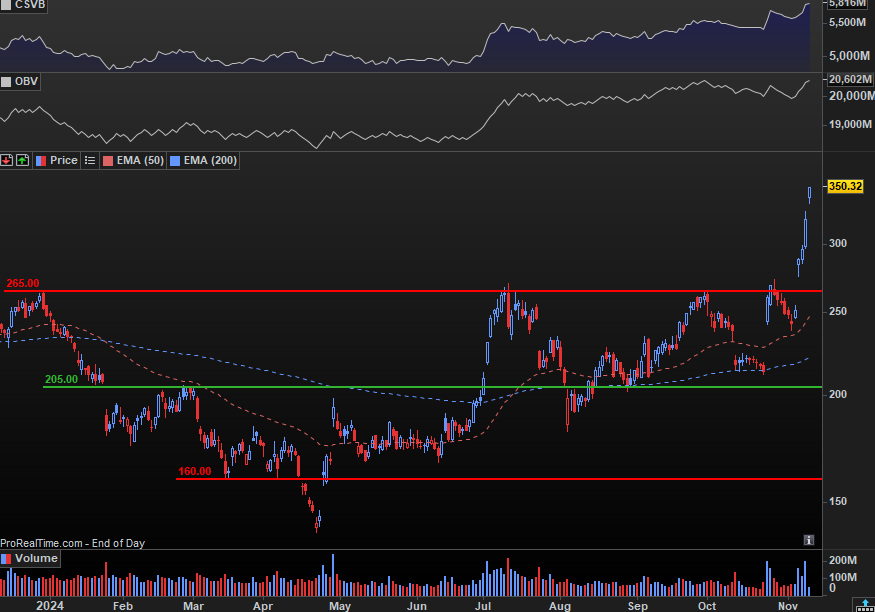Click the yellow 350.32 current price tag
The height and width of the screenshot is (612, 875).
tap(845, 186)
